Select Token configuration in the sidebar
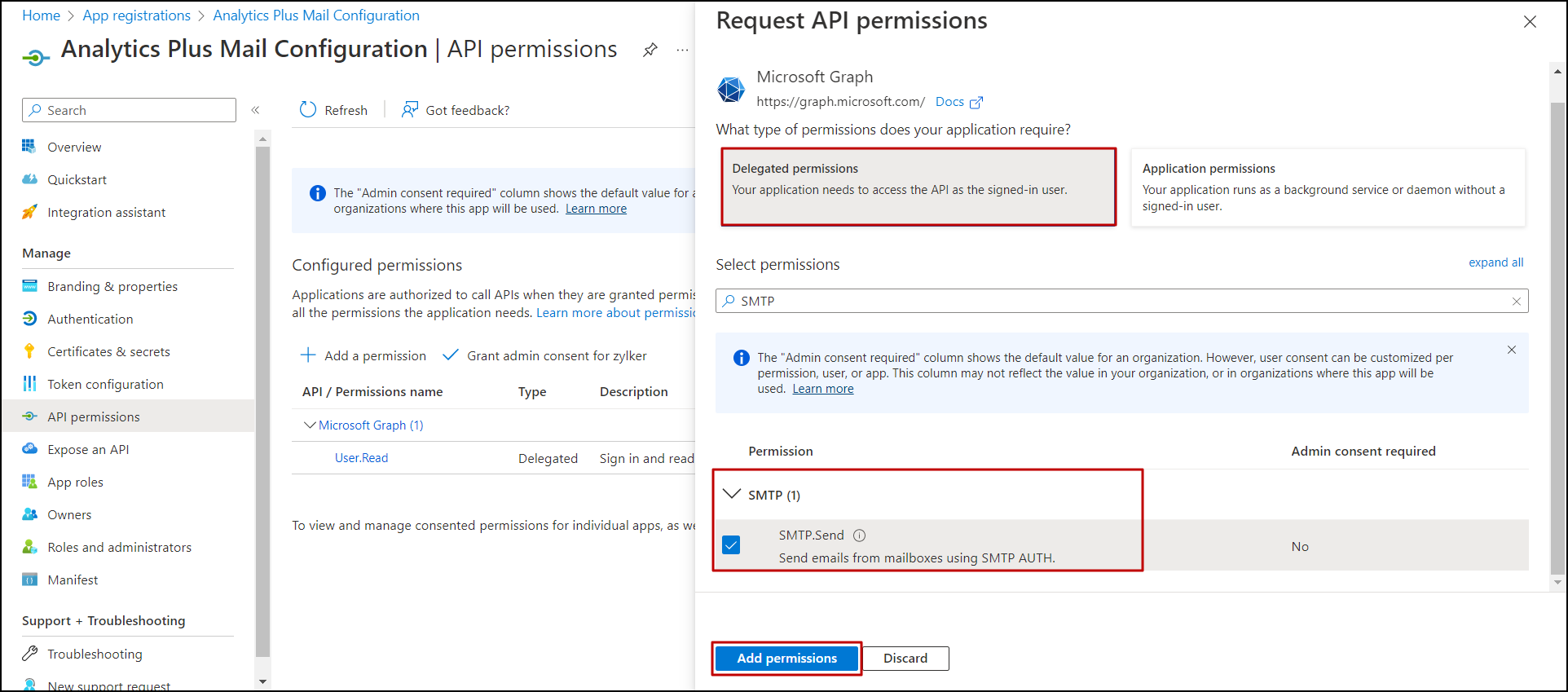Viewport: 1568px width, 692px height. tap(105, 384)
